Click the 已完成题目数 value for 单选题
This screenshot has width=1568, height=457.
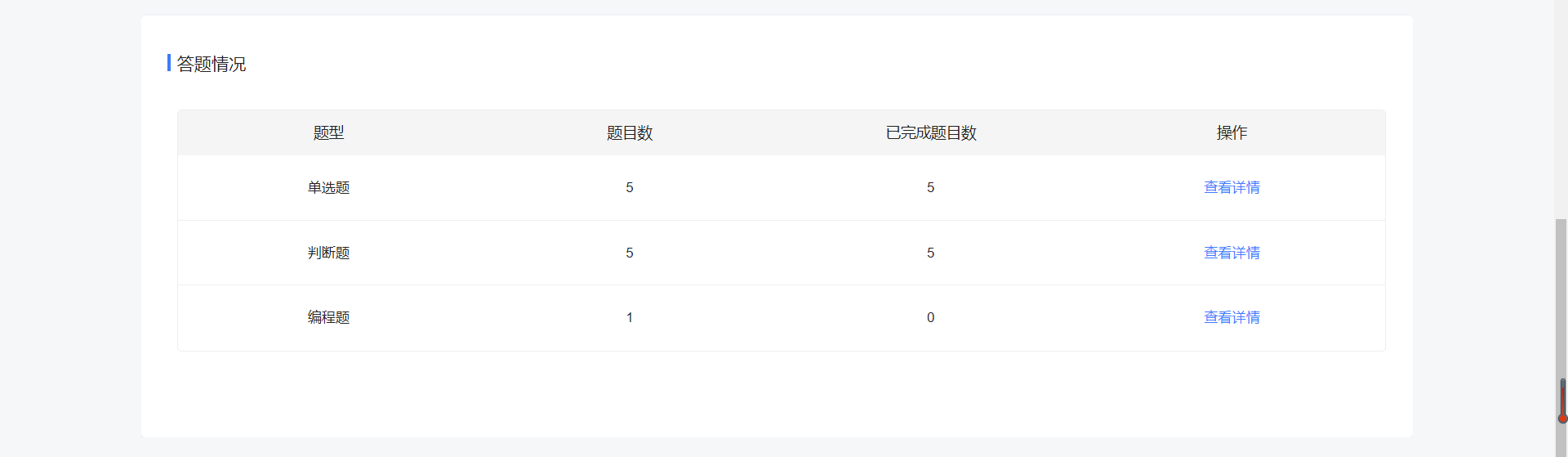[930, 187]
